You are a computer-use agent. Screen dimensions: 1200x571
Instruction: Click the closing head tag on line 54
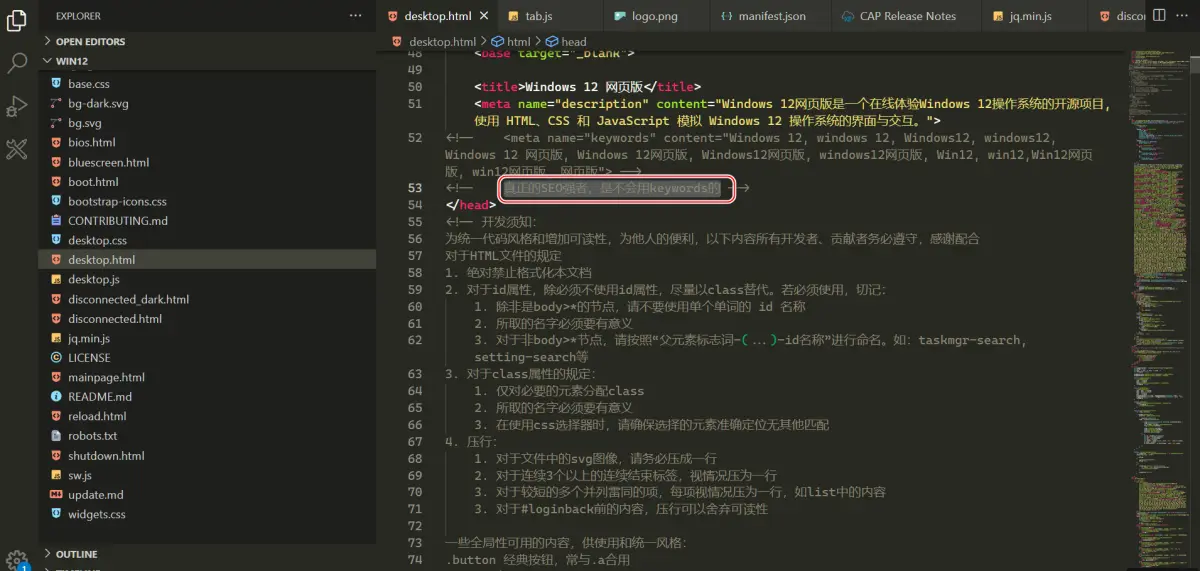(x=471, y=205)
